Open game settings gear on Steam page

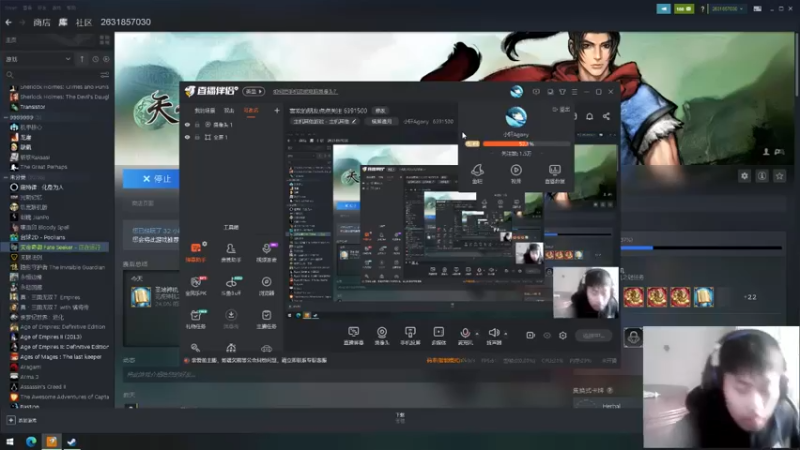coord(744,176)
